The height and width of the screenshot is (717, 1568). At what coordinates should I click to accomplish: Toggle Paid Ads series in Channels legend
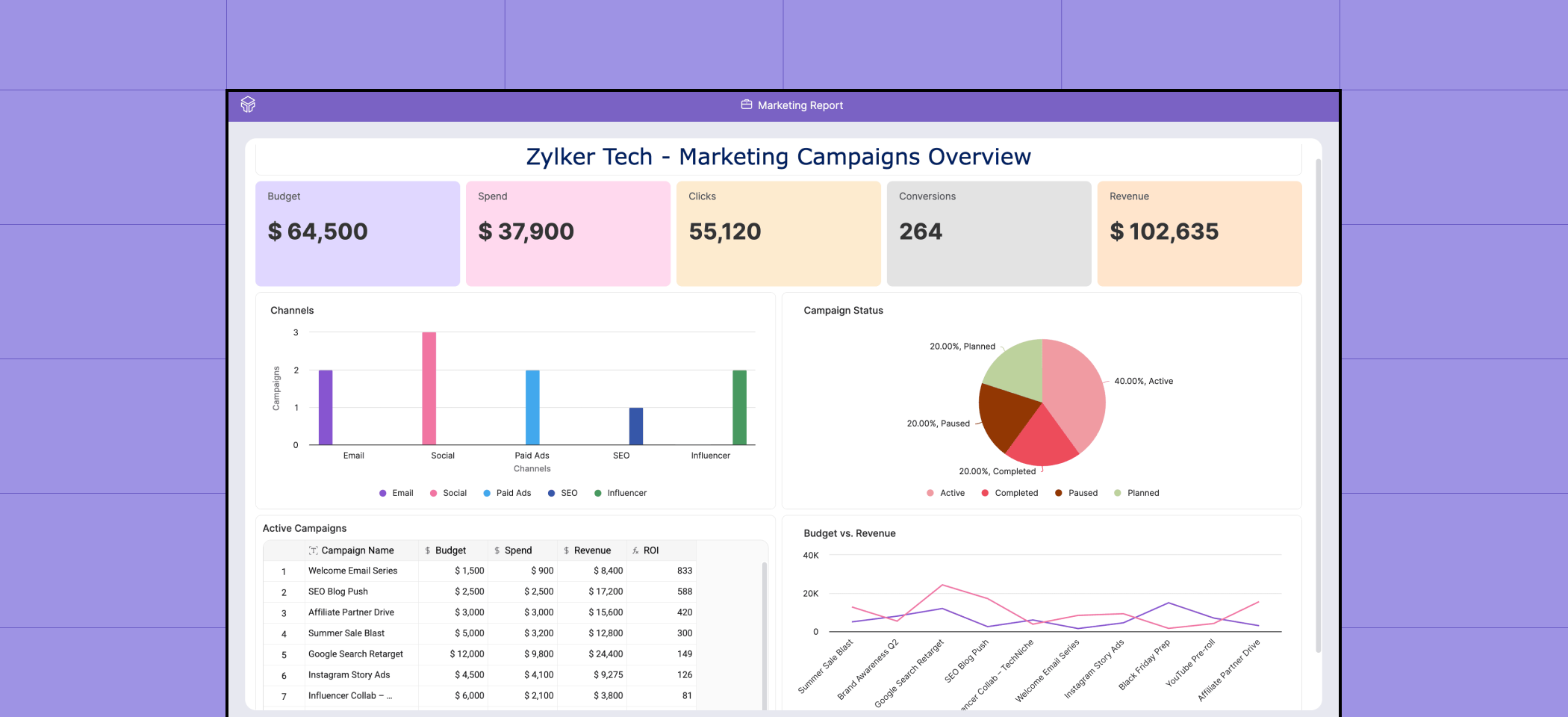pos(507,493)
